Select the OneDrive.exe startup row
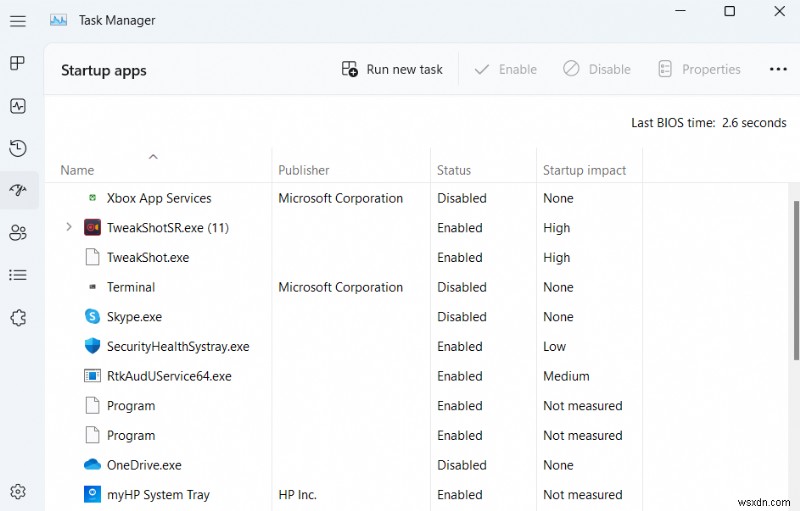The image size is (800, 511). click(144, 465)
